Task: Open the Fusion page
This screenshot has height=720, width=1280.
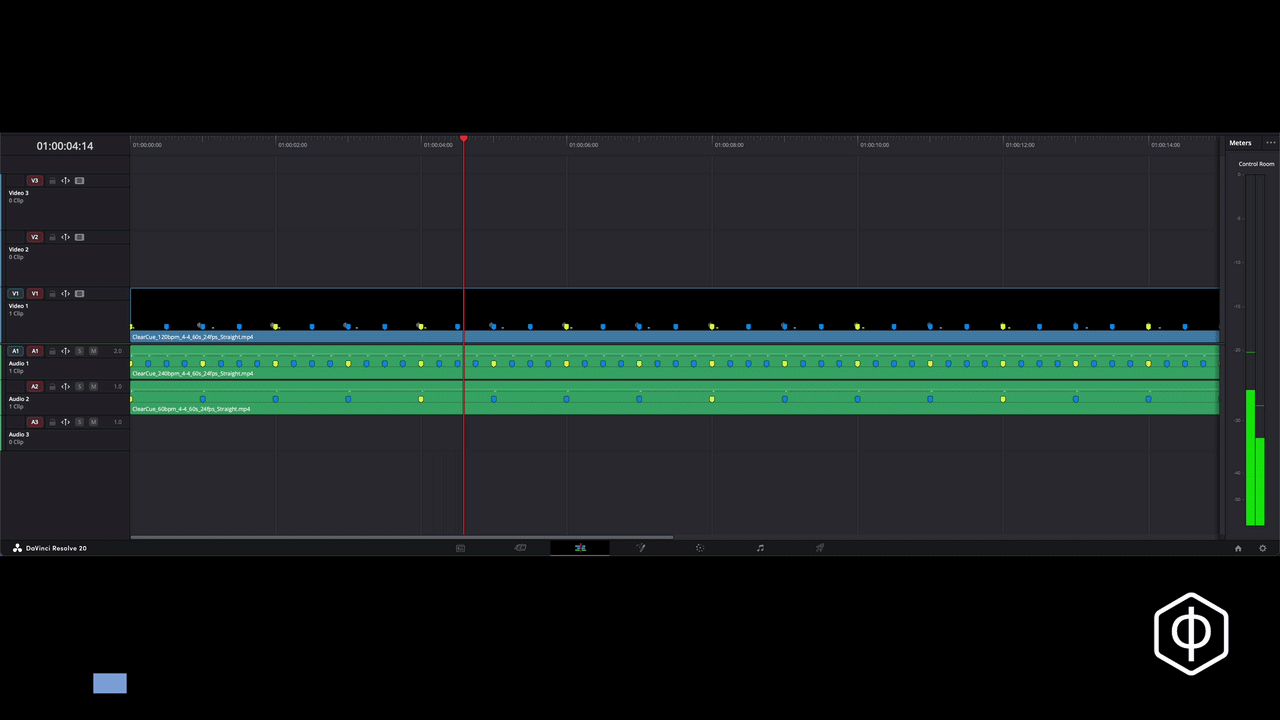Action: click(641, 548)
